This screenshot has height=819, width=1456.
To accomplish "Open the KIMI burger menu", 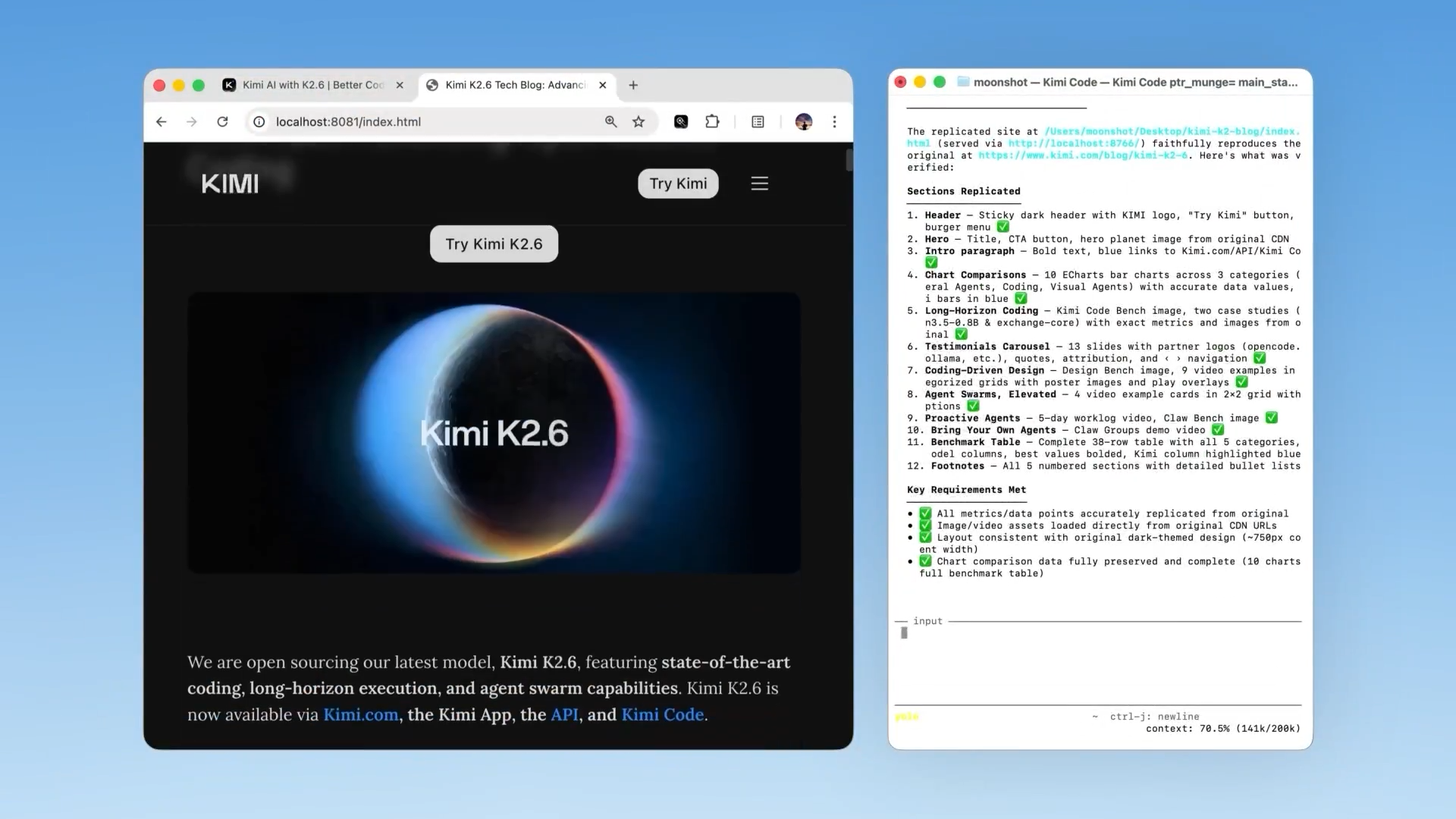I will coord(760,184).
